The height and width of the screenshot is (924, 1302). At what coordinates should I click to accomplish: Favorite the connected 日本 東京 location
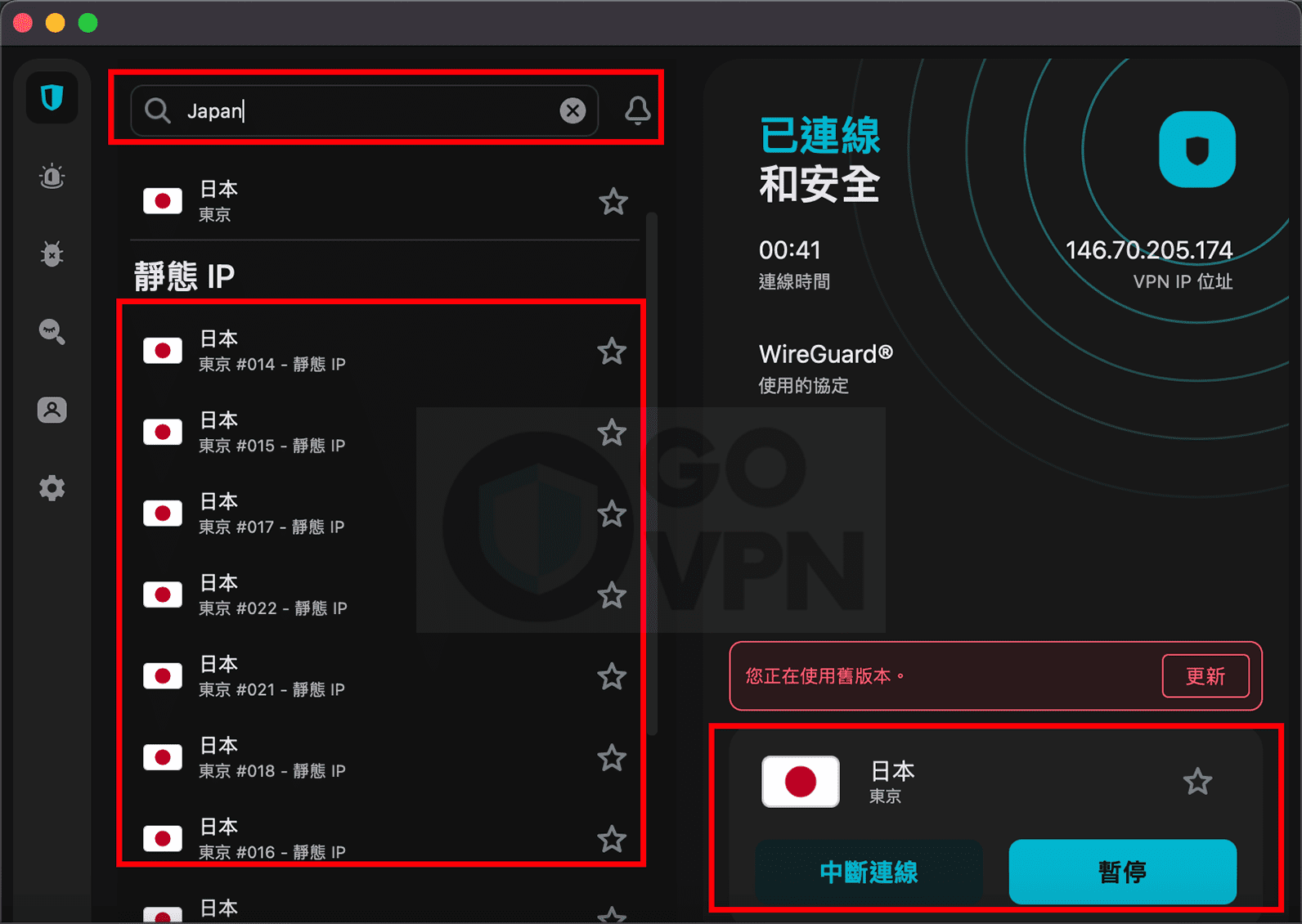coord(1198,782)
